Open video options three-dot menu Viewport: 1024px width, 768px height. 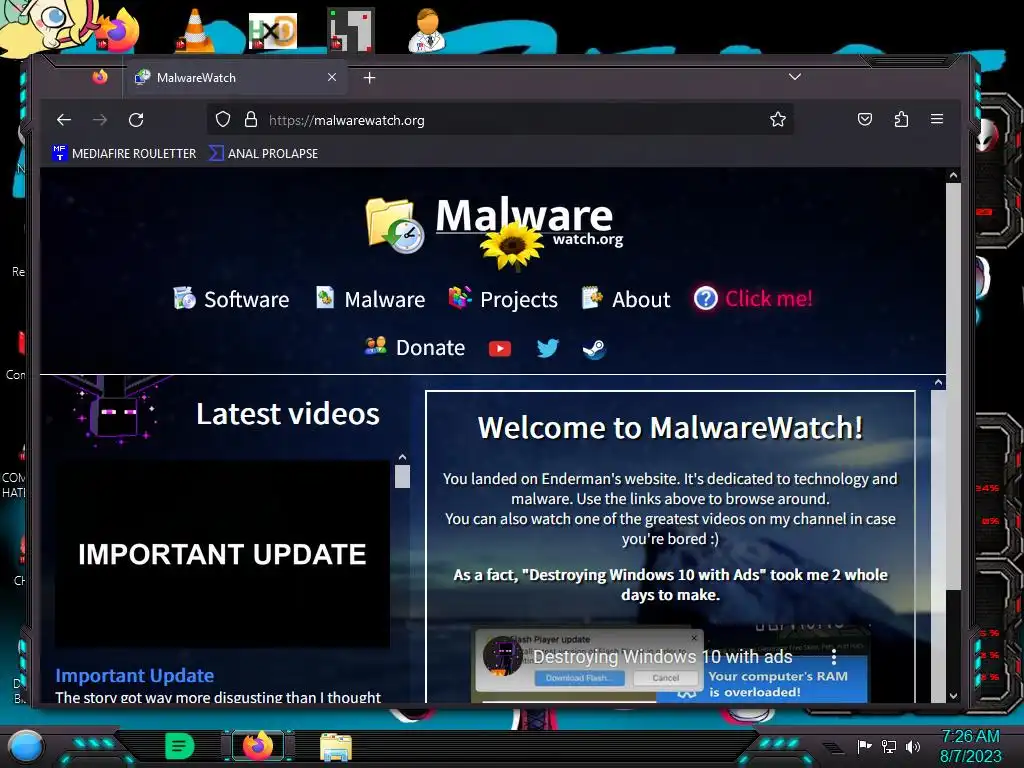833,656
